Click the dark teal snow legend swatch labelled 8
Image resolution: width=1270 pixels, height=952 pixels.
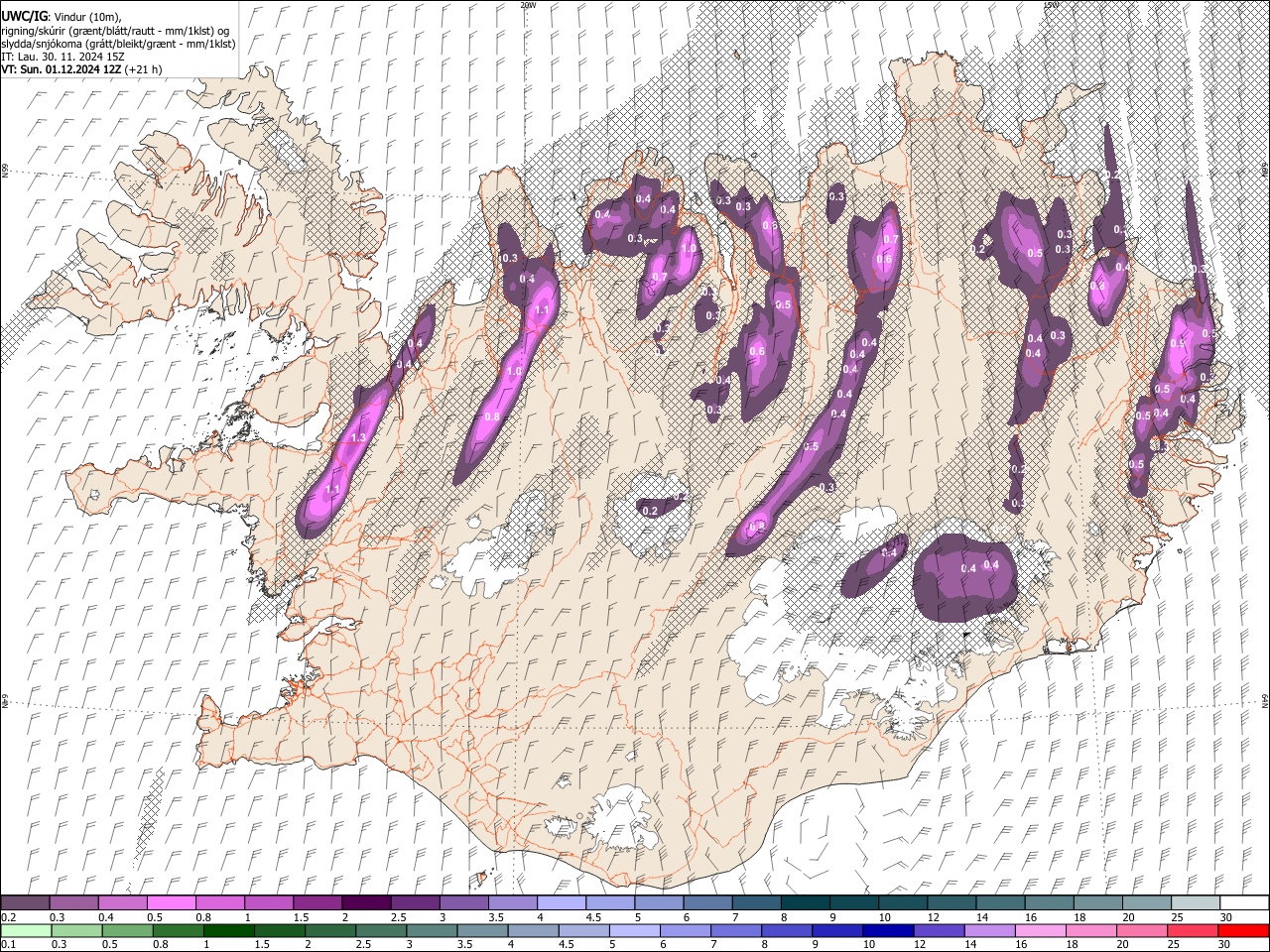point(805,903)
